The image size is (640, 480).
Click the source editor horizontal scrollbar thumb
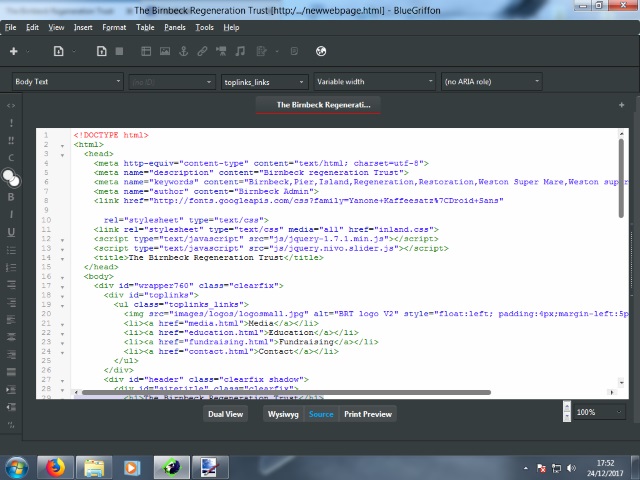[286, 392]
